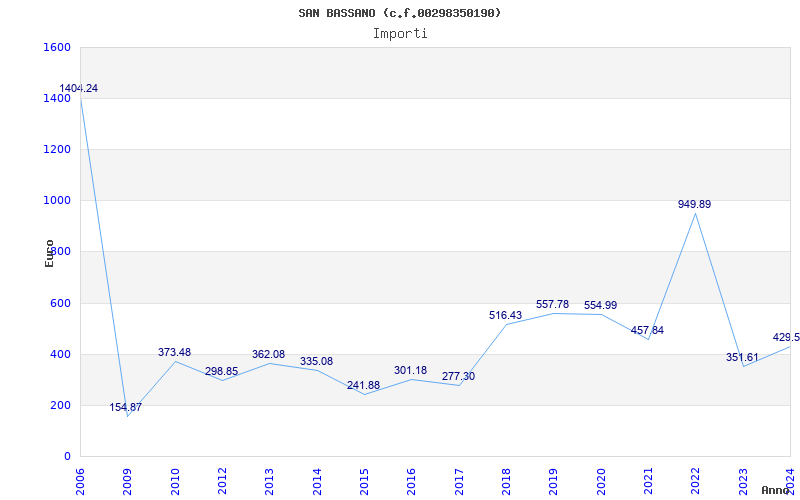Click the data label 1404.24
Image resolution: width=800 pixels, height=500 pixels.
click(x=79, y=88)
